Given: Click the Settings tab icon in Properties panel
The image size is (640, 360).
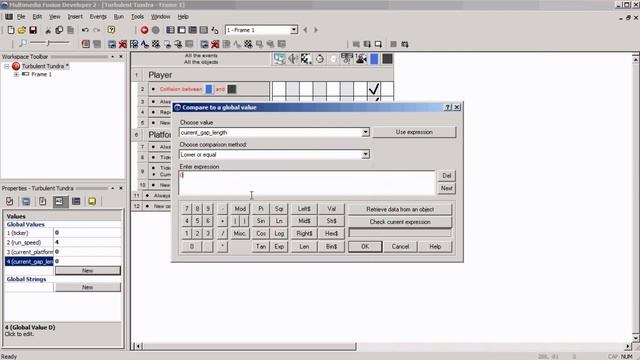Looking at the screenshot, I should click(x=10, y=201).
